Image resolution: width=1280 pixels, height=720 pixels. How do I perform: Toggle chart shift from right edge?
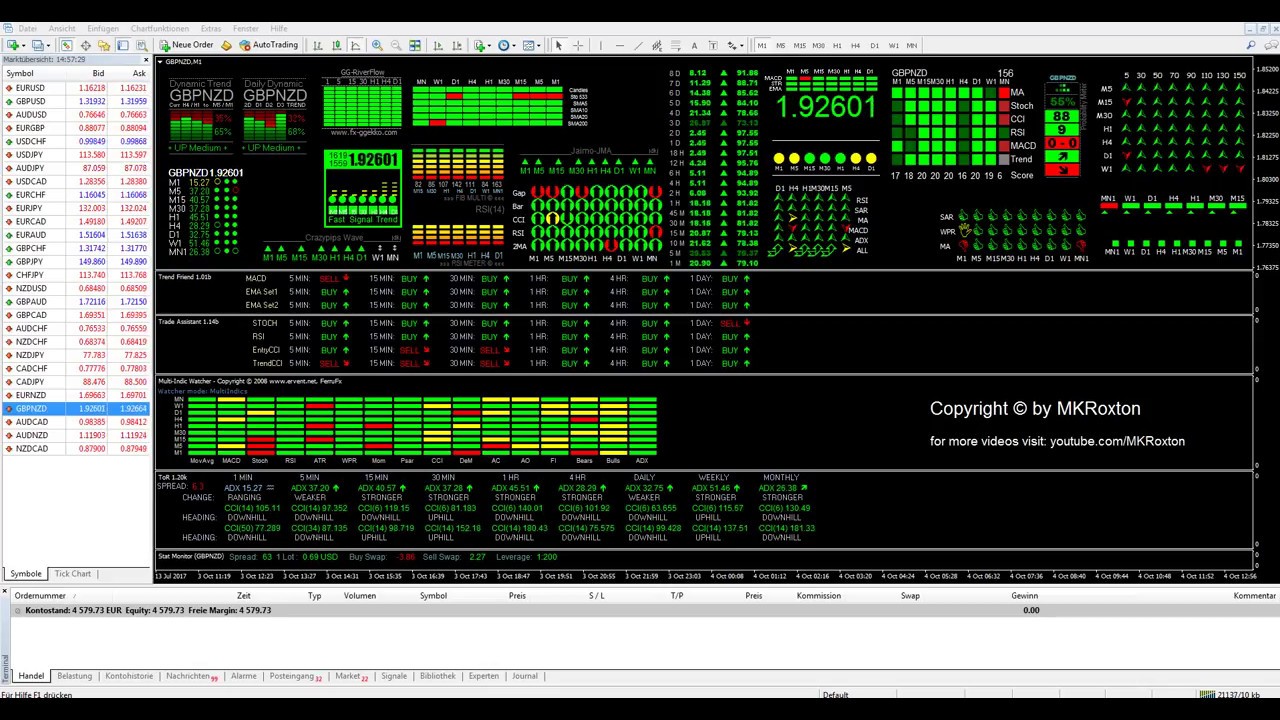tap(456, 45)
